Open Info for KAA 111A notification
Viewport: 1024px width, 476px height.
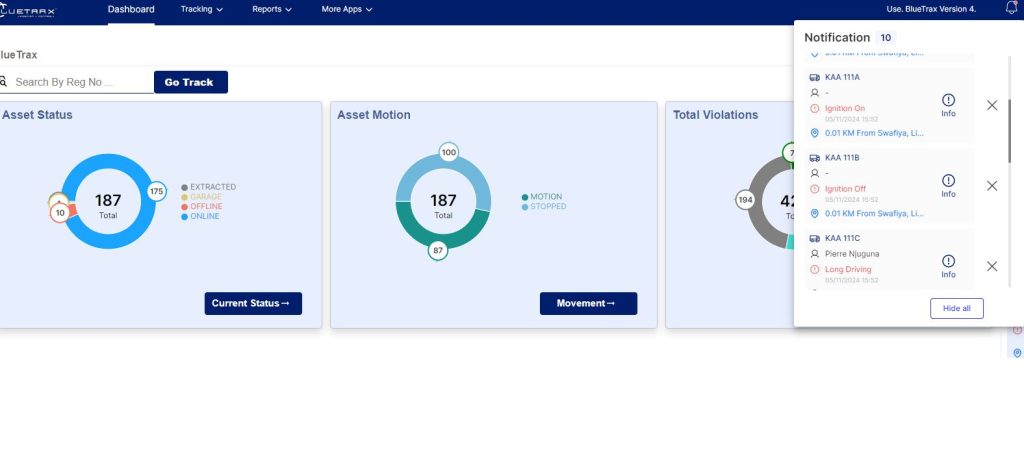coord(948,104)
